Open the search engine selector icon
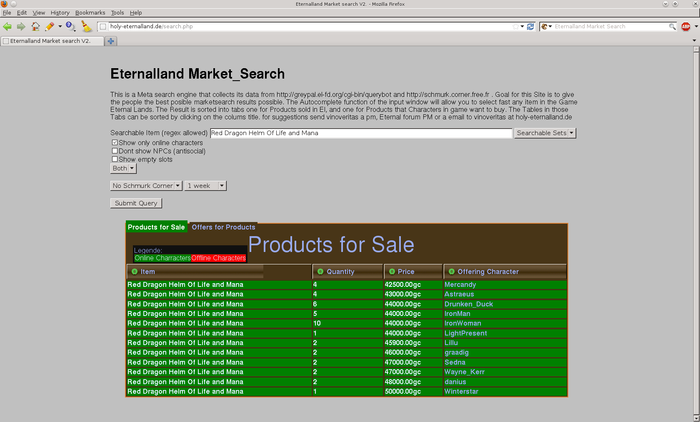The width and height of the screenshot is (700, 422). pos(546,27)
